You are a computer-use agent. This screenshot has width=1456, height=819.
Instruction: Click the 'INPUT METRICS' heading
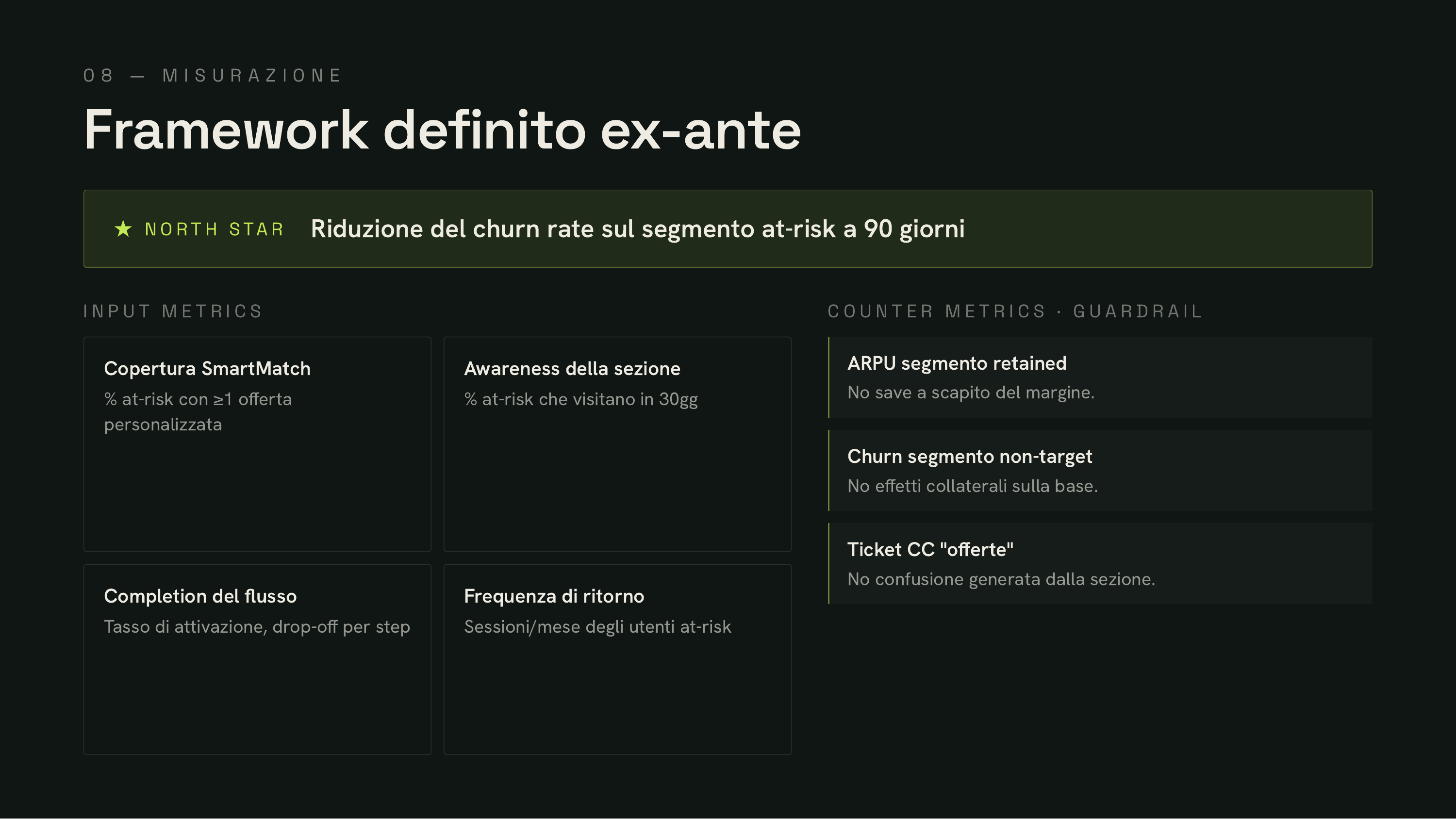[173, 311]
